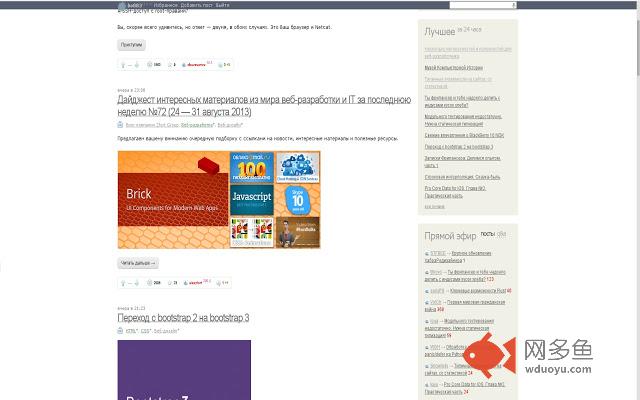Open Pro Core Data for iOS link in Лучшее
The height and width of the screenshot is (400, 640).
pyautogui.click(x=455, y=192)
